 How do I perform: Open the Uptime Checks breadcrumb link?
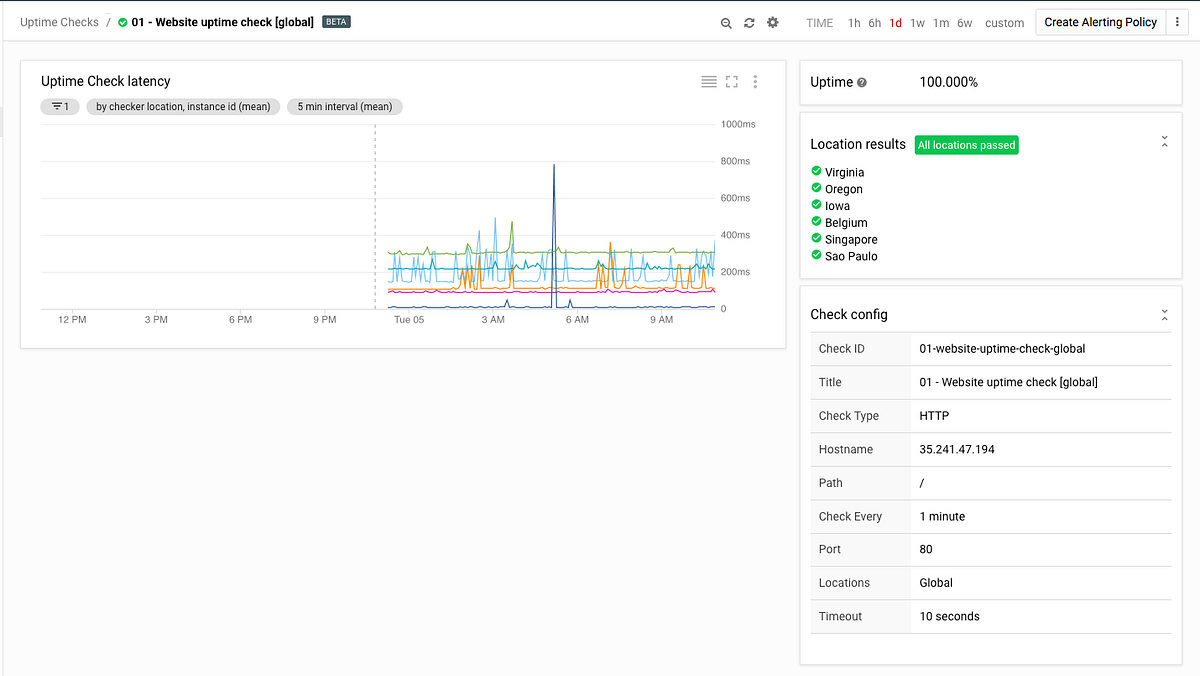[59, 21]
